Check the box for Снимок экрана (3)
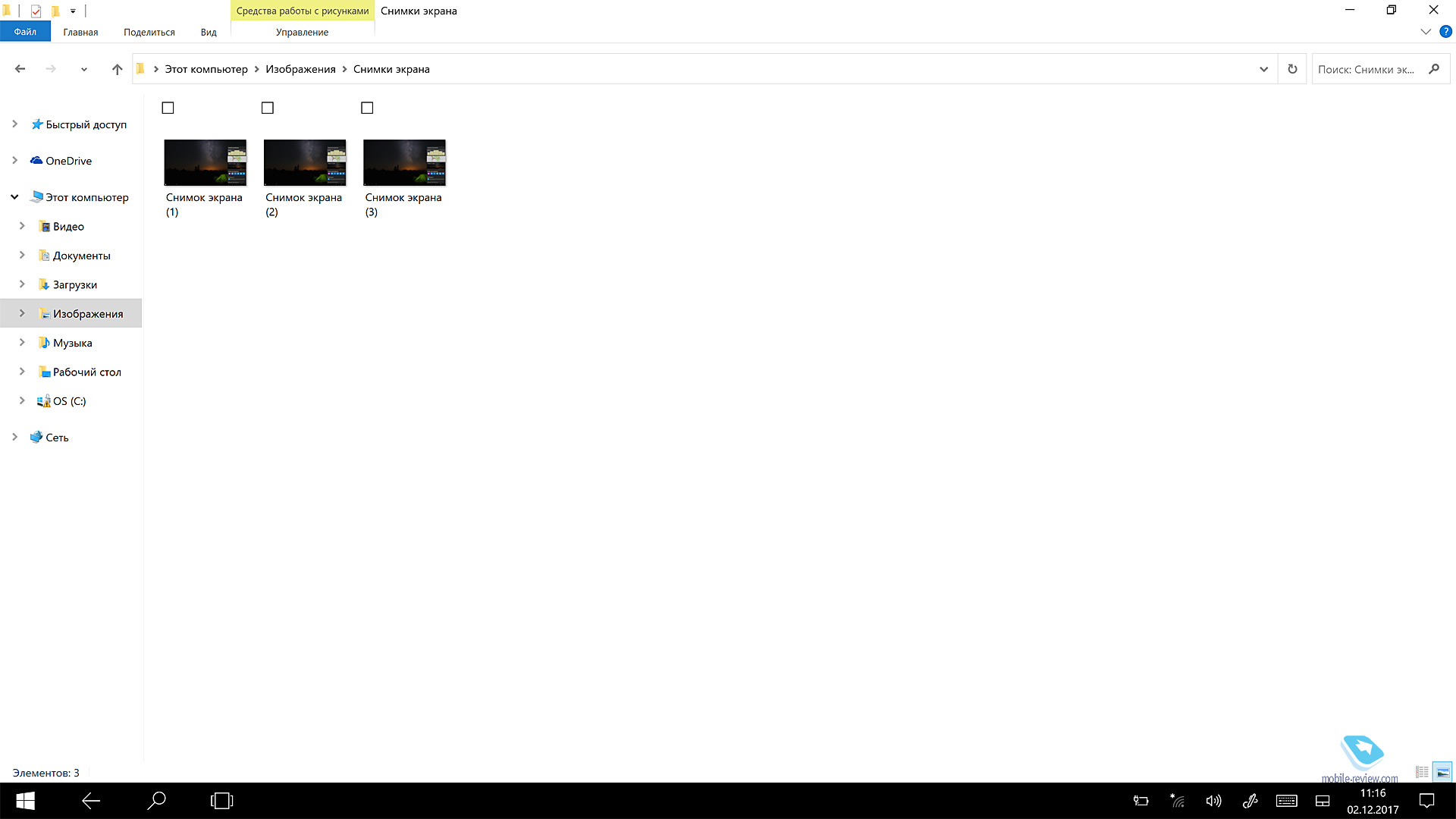Viewport: 1456px width, 819px height. click(367, 108)
